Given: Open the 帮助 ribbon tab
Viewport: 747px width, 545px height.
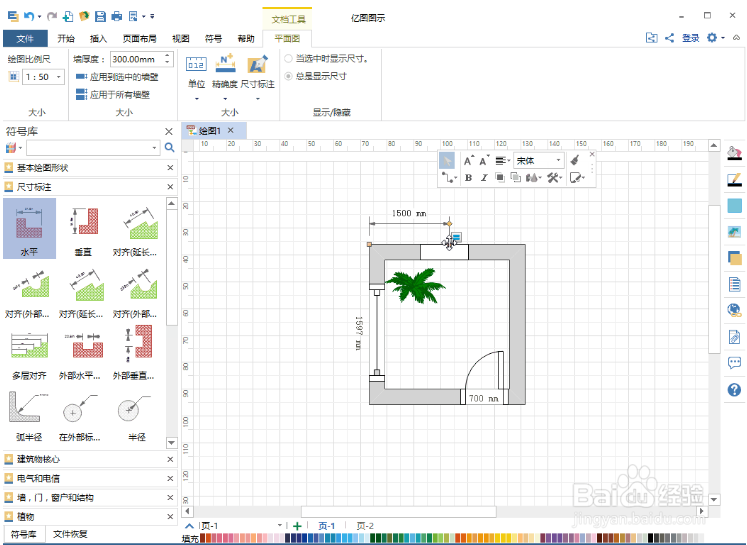Looking at the screenshot, I should coord(246,39).
